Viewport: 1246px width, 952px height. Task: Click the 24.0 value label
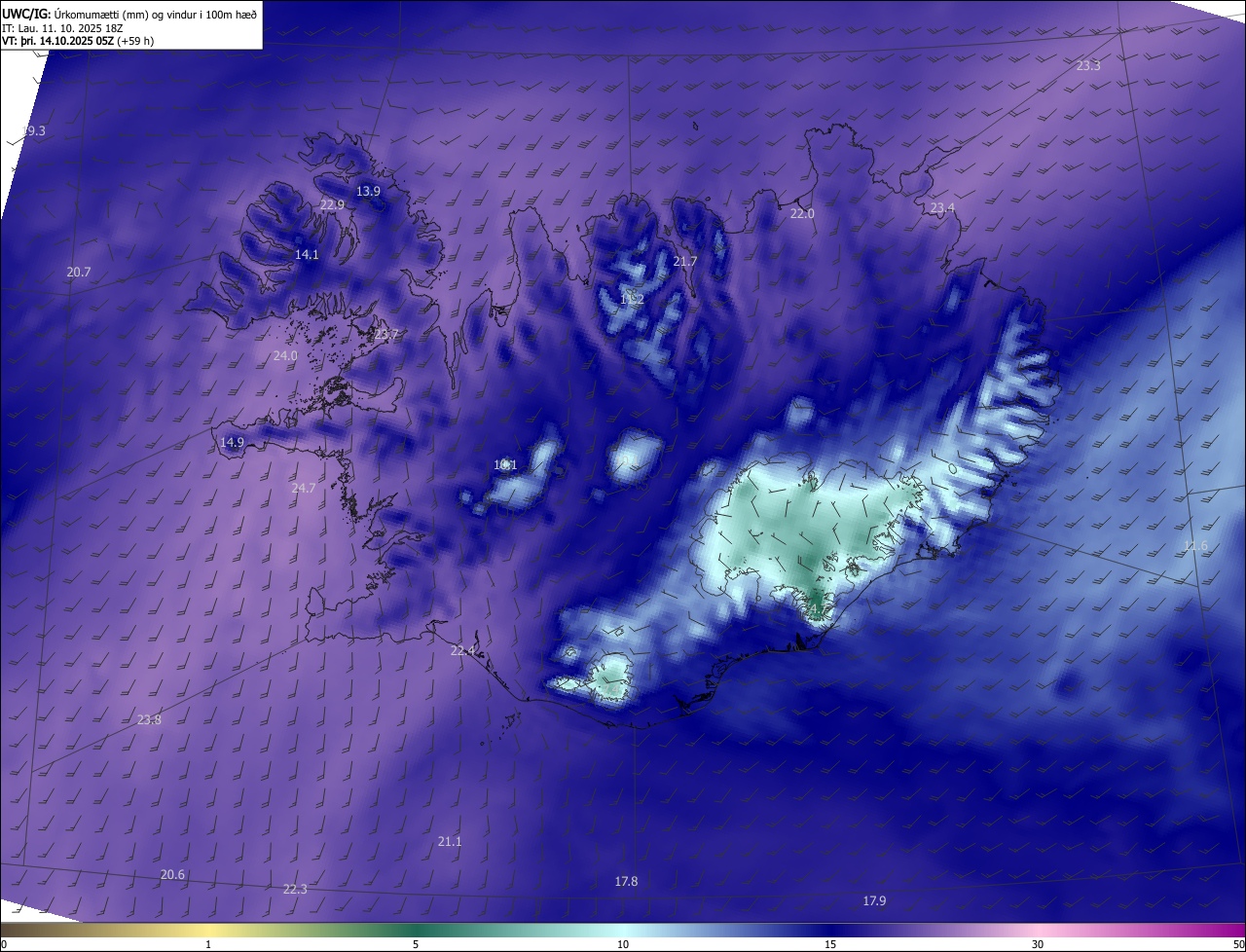tap(285, 355)
